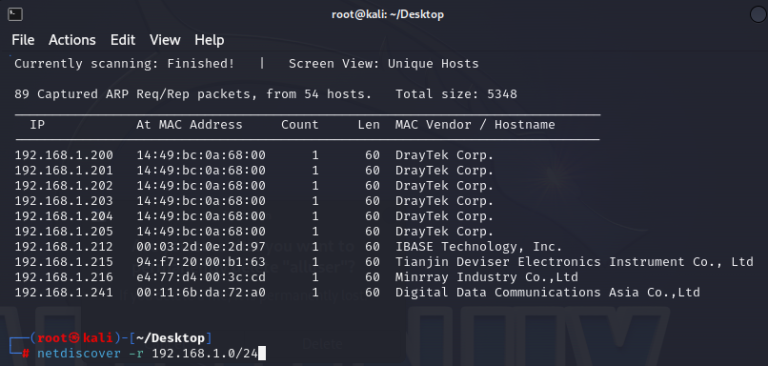Click the At MAC Address column header

(189, 124)
